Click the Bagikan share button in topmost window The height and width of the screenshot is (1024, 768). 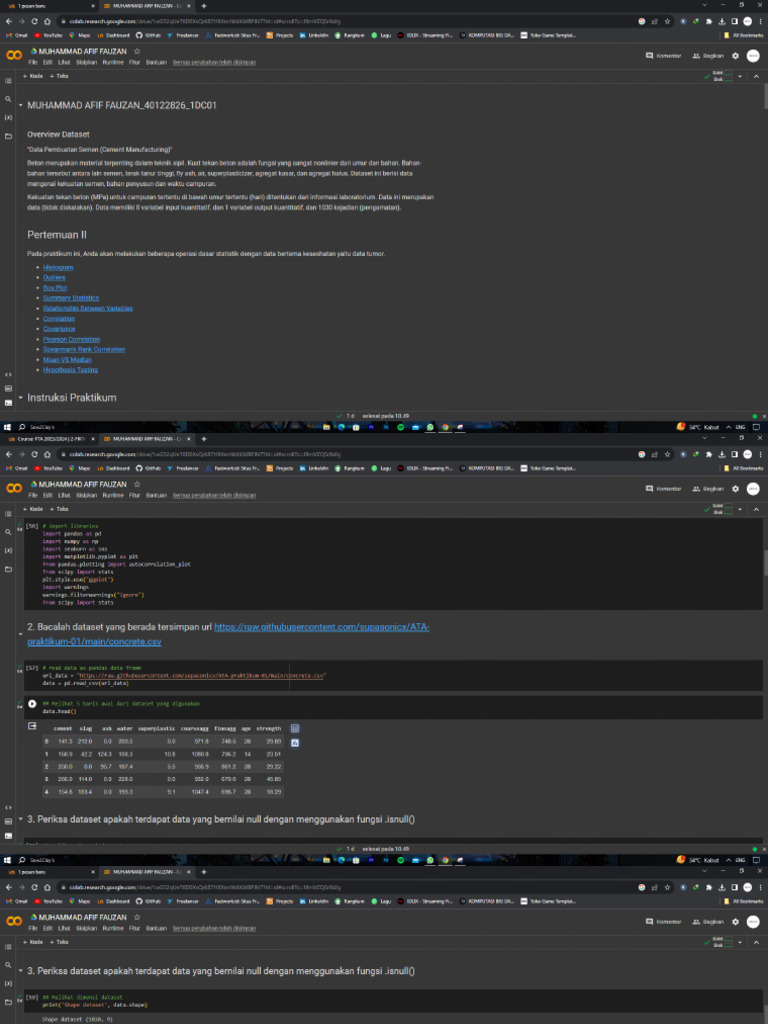pos(708,55)
